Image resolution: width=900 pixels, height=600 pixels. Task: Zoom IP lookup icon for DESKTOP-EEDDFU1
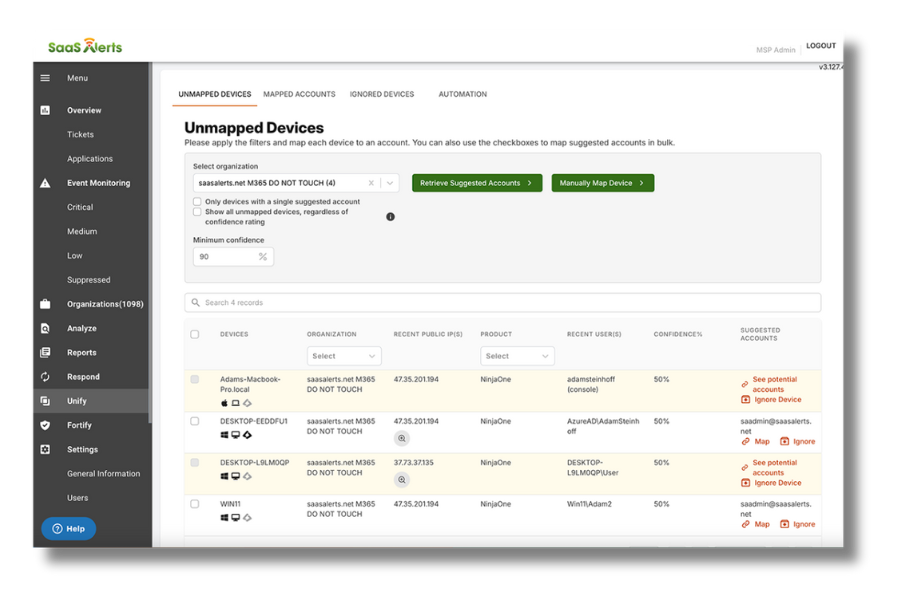pos(402,438)
